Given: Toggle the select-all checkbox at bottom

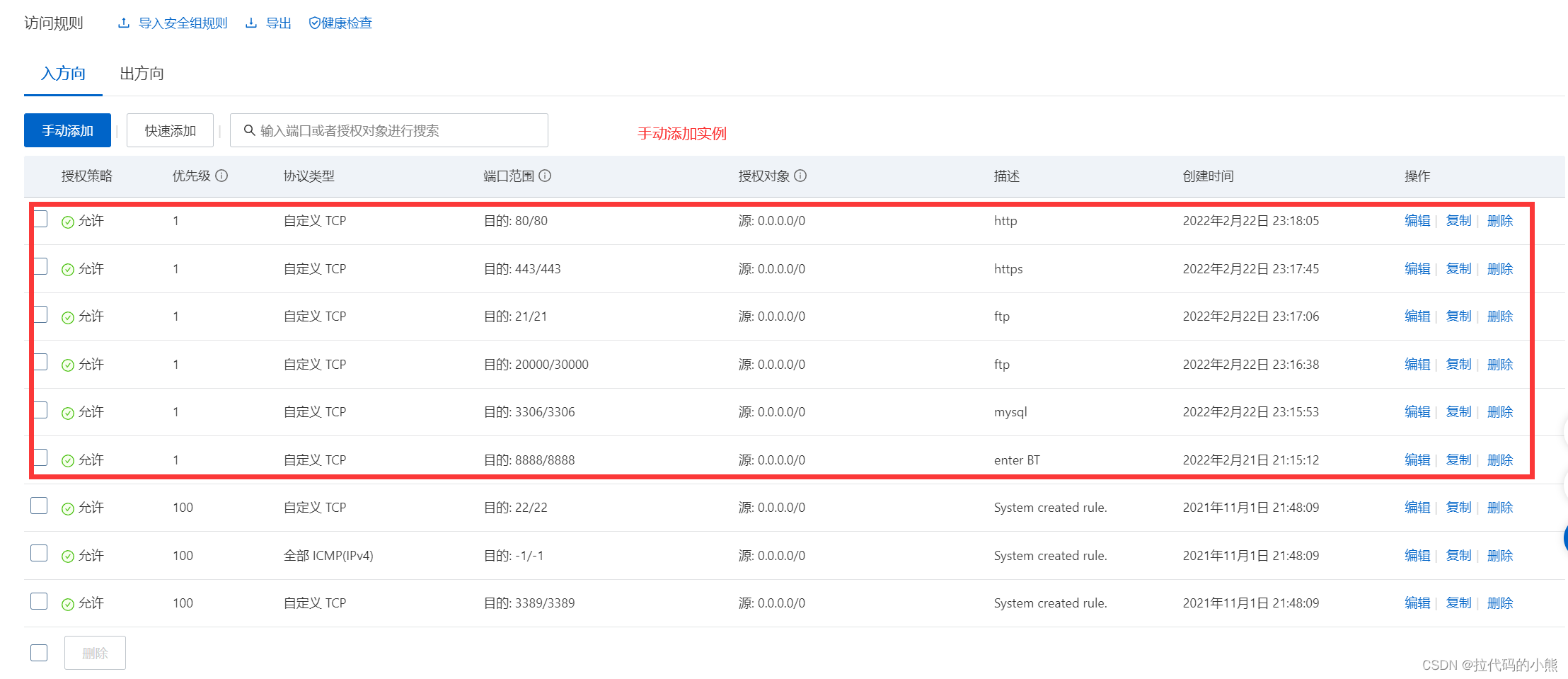Looking at the screenshot, I should click(x=40, y=652).
